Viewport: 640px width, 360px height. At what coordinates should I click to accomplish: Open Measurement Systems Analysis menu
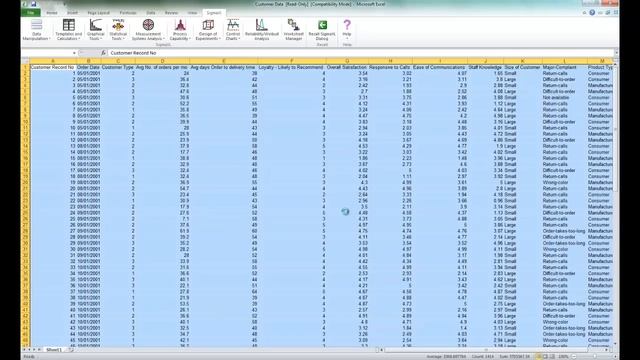(148, 30)
